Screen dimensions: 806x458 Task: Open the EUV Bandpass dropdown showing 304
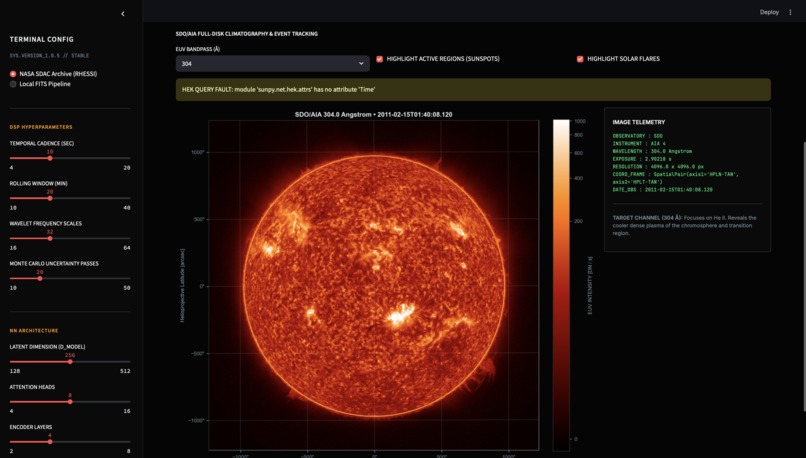click(272, 64)
